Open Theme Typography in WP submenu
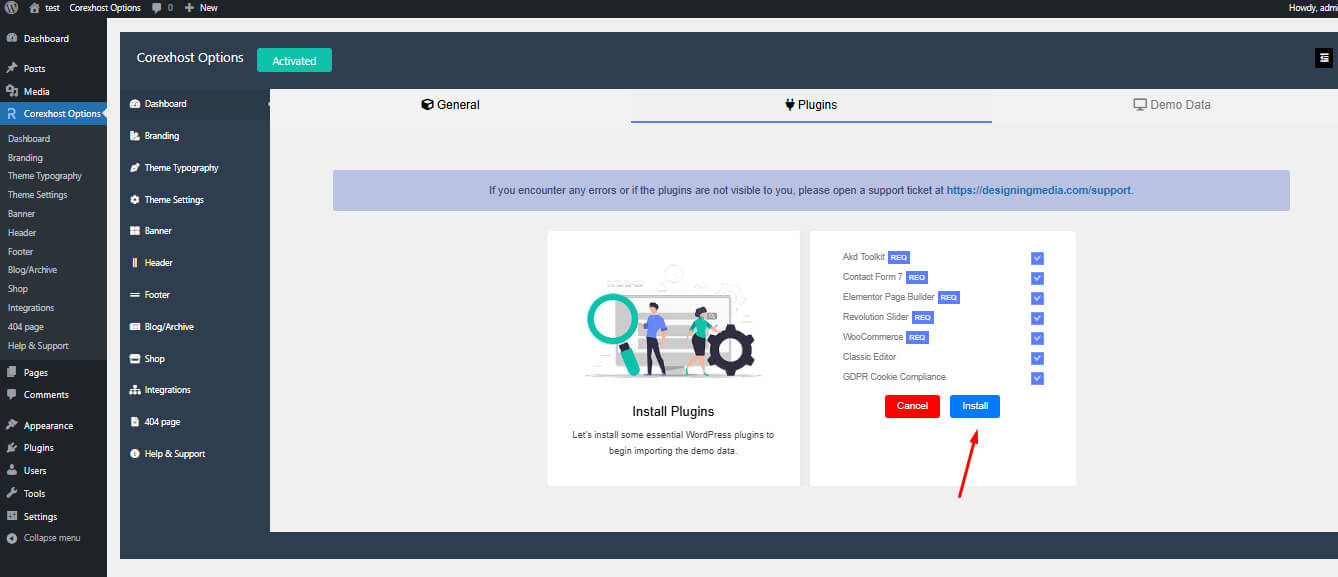The height and width of the screenshot is (577, 1338). 45,176
